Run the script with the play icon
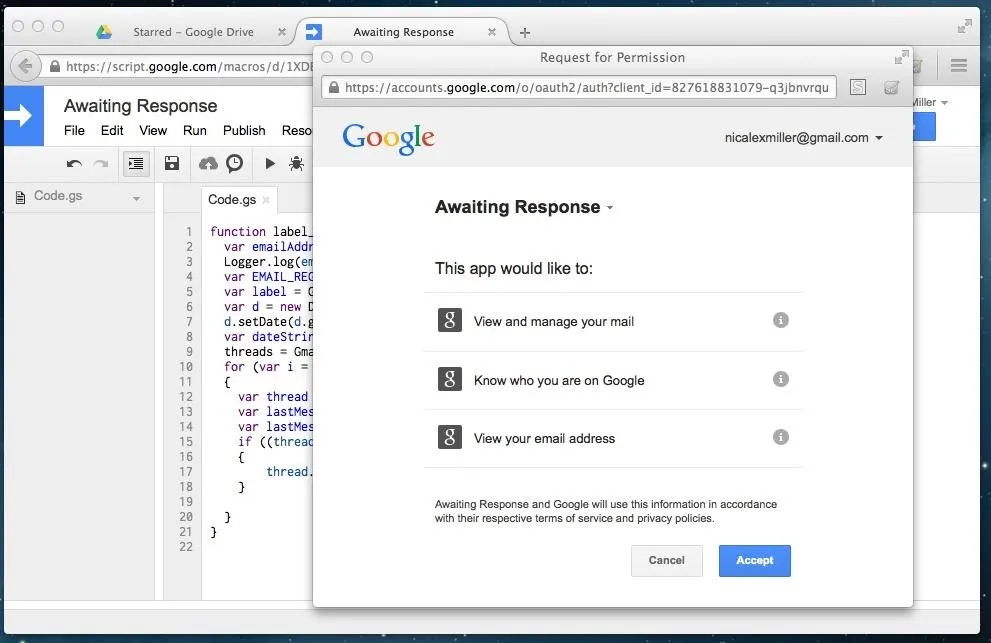991x643 pixels. [270, 163]
